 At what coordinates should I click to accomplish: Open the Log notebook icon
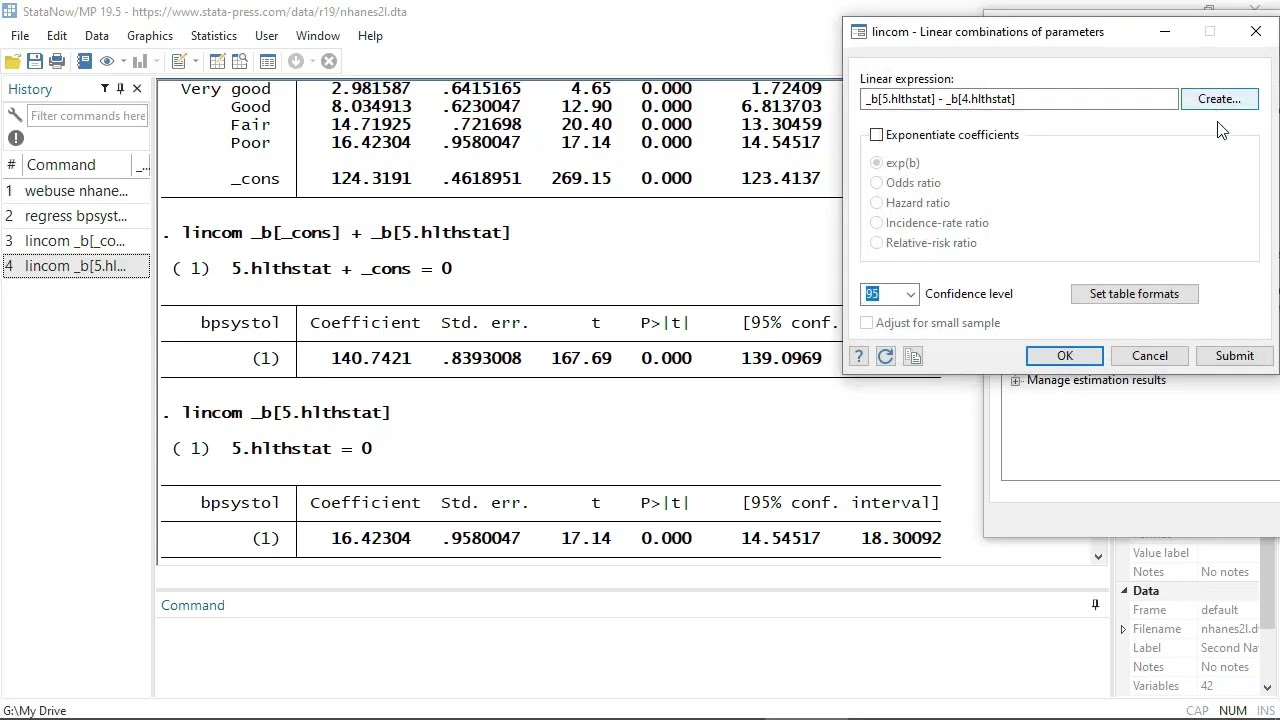84,61
